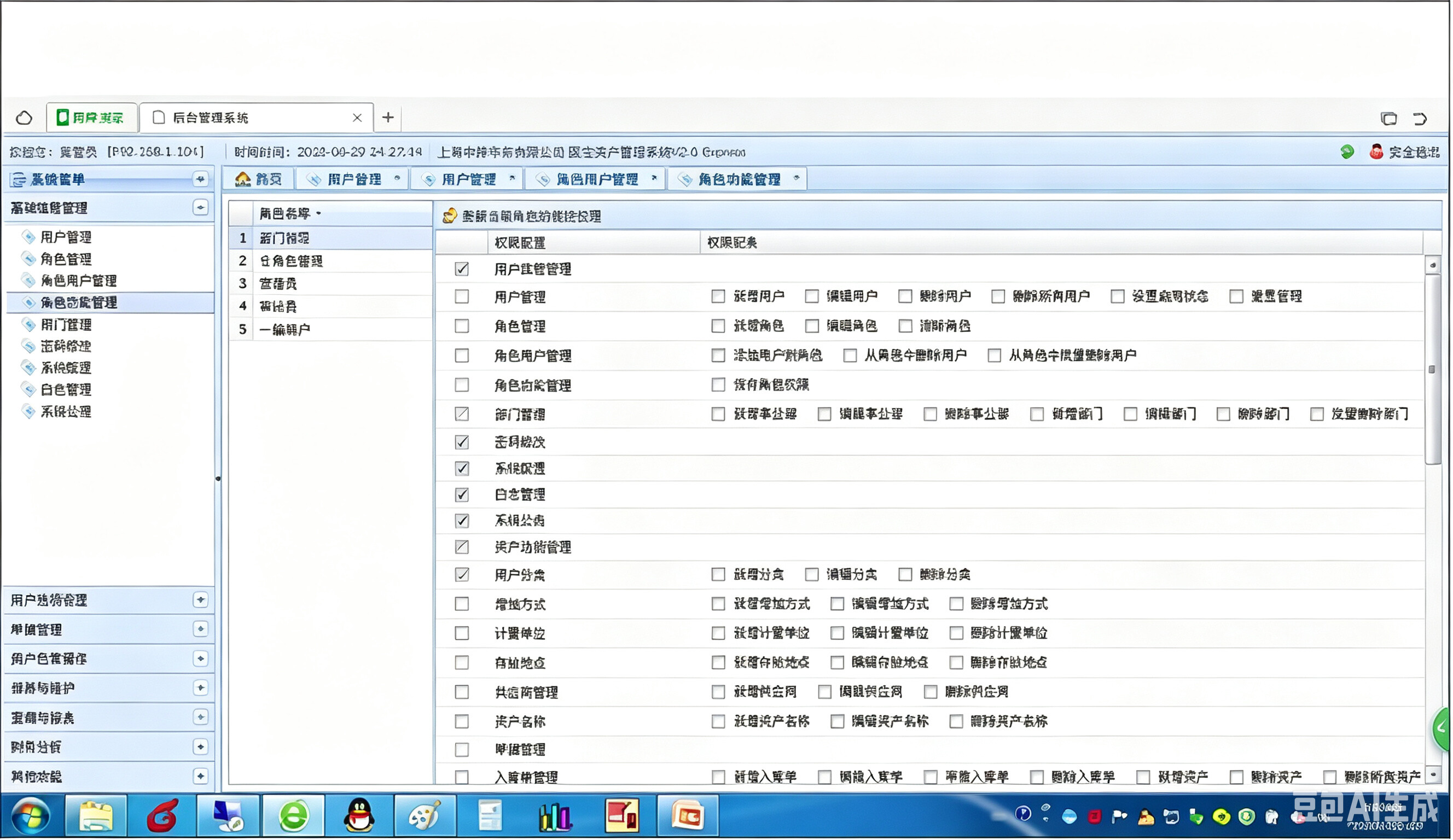The height and width of the screenshot is (840, 1453).
Task: Switch to the 用户演示 green browser tab
Action: (x=91, y=118)
